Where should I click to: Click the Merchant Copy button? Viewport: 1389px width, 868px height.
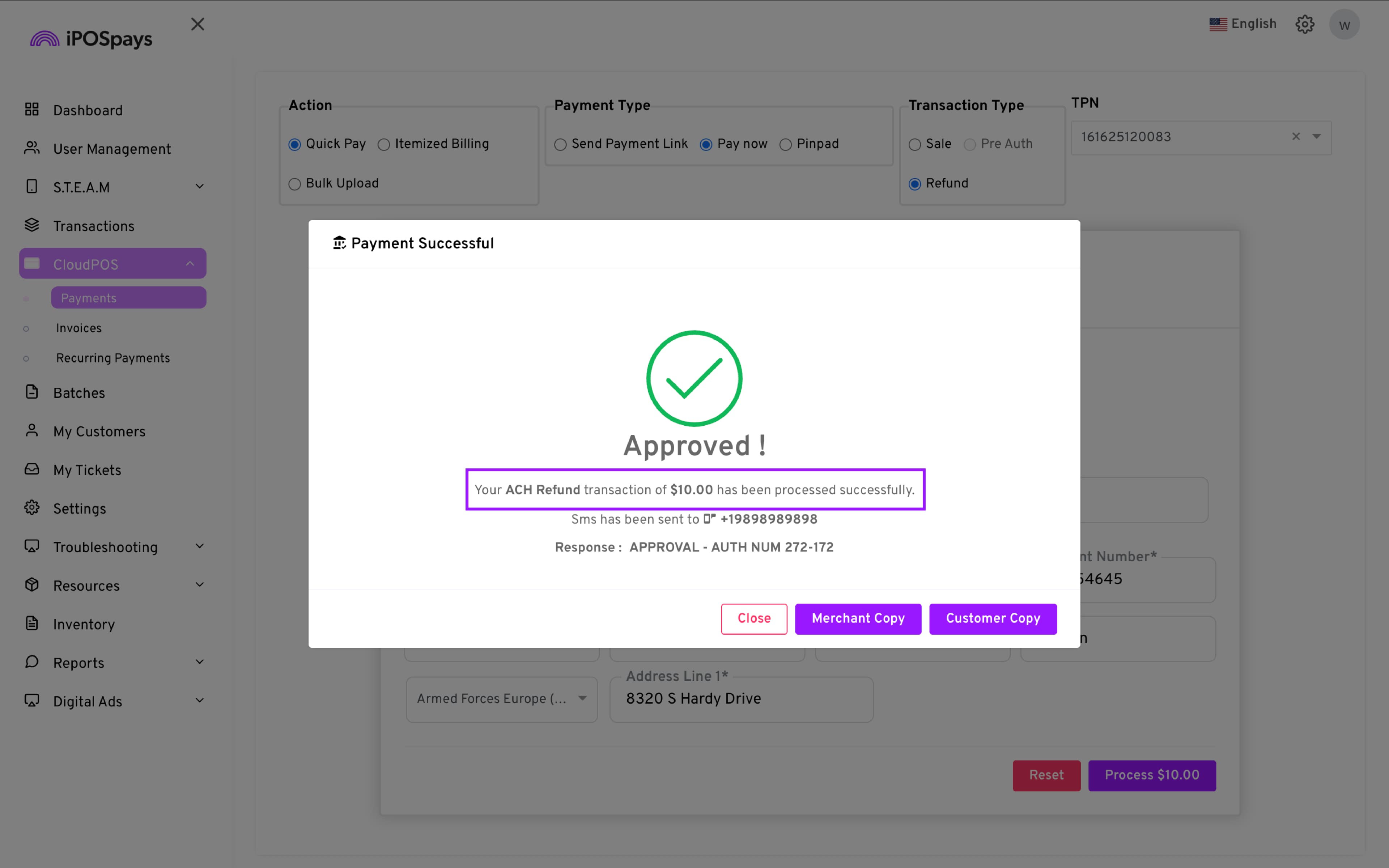[x=858, y=618]
